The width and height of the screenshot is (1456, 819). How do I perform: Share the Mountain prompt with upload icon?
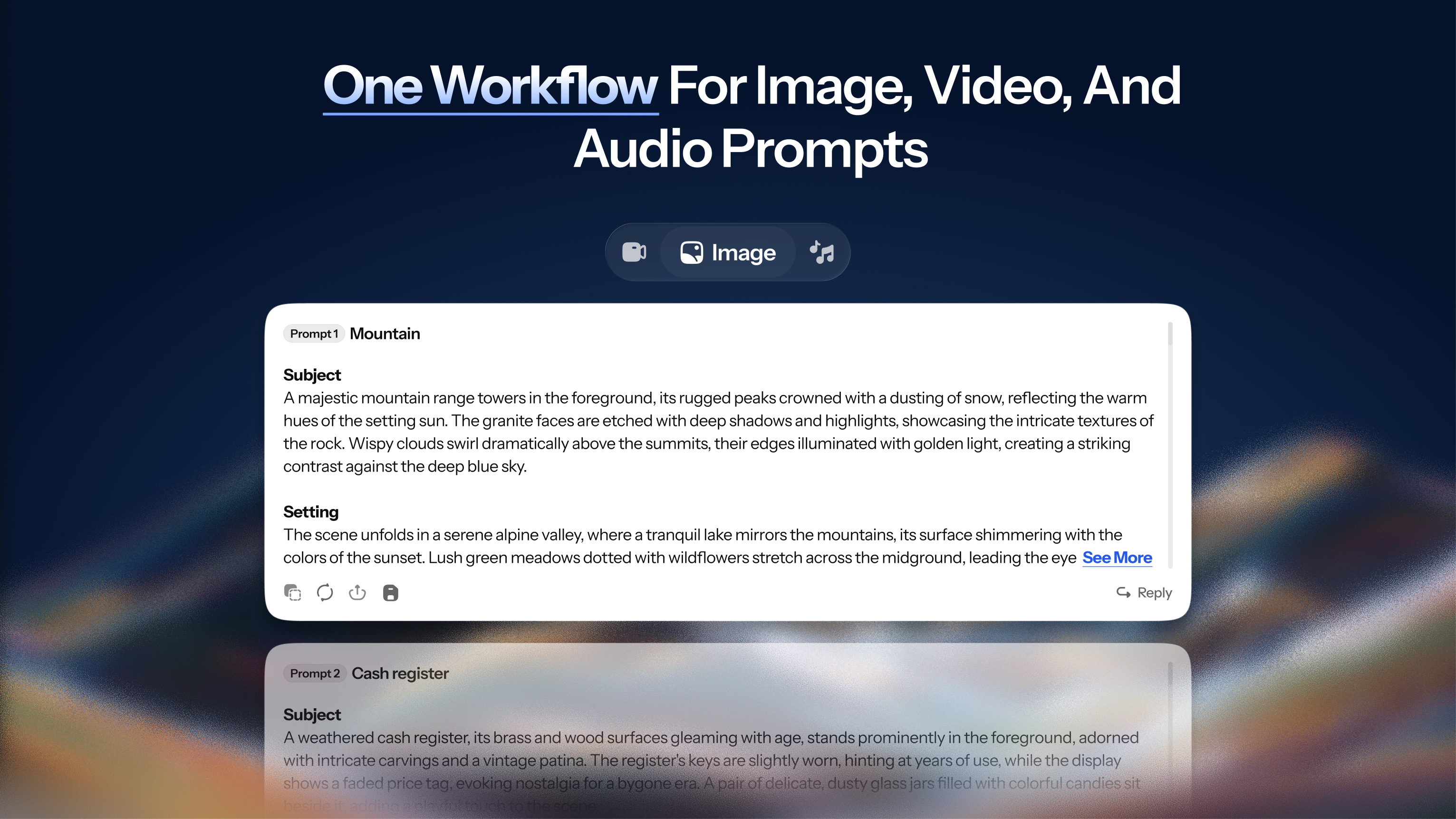[357, 592]
